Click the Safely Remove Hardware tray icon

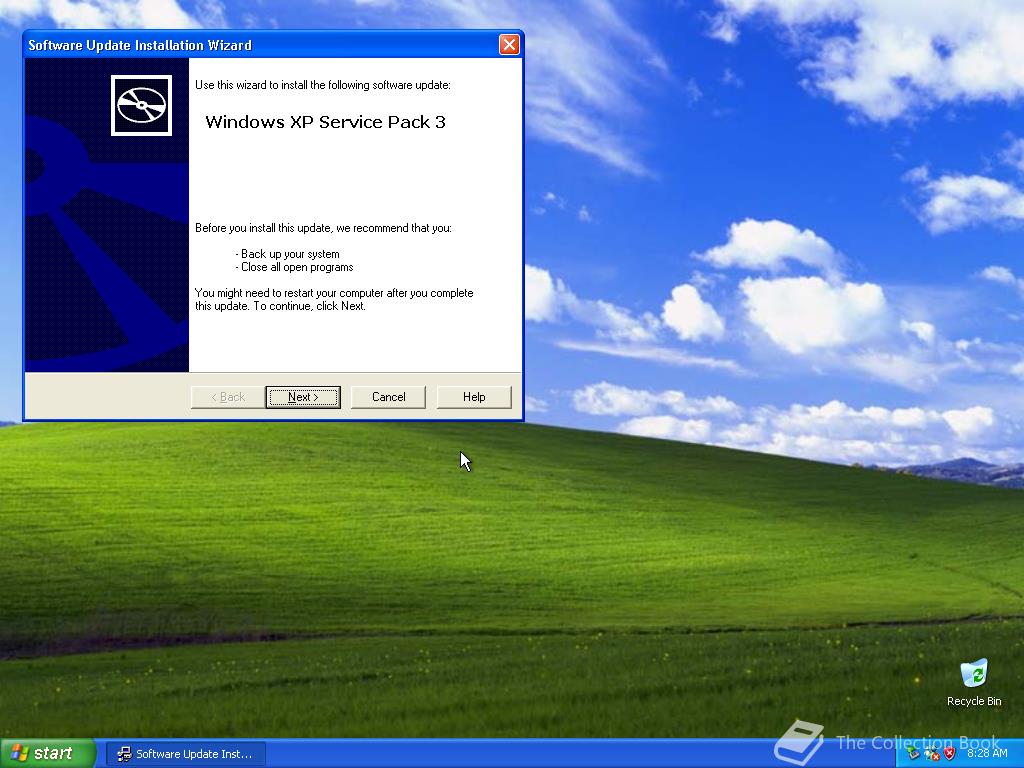pos(913,753)
